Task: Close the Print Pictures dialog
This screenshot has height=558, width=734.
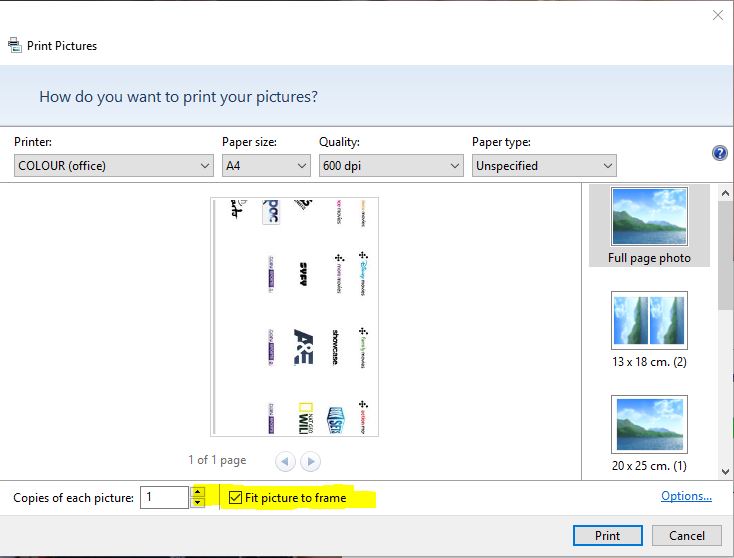Action: point(718,15)
